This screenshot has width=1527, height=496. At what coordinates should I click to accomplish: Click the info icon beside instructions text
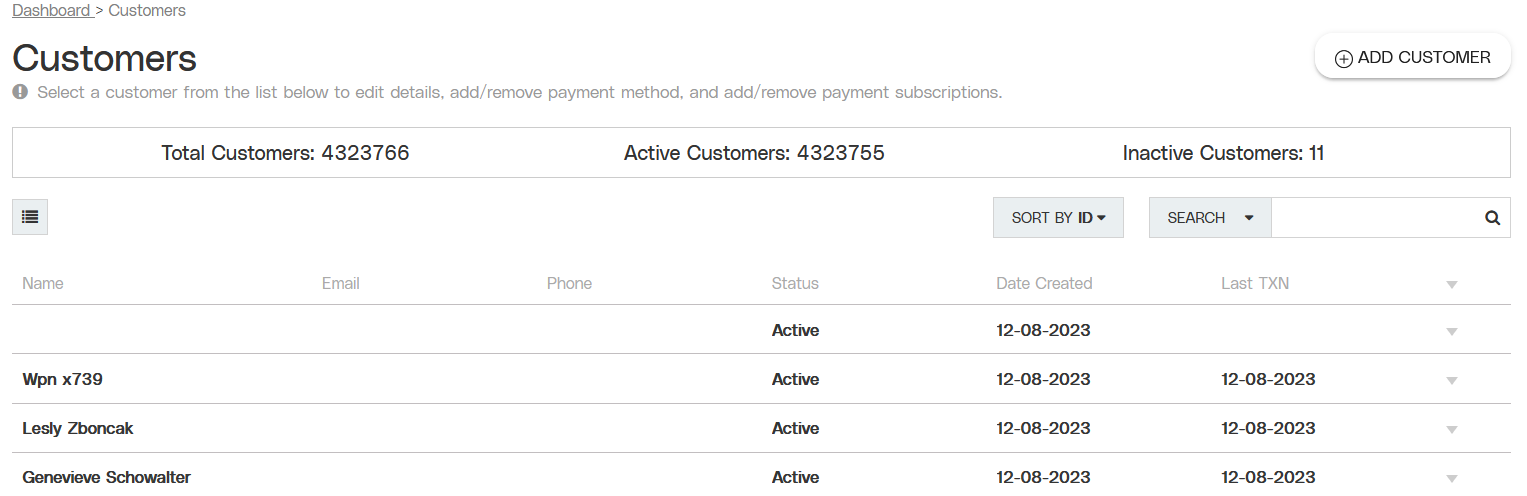(20, 92)
